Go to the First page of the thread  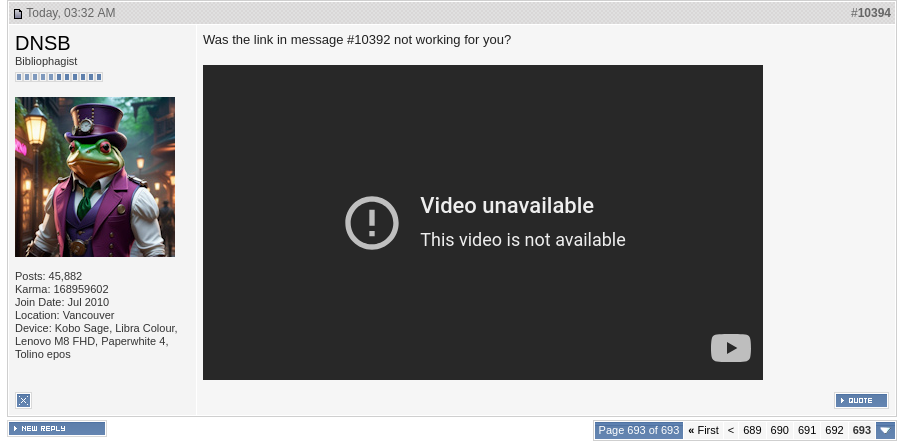[704, 430]
